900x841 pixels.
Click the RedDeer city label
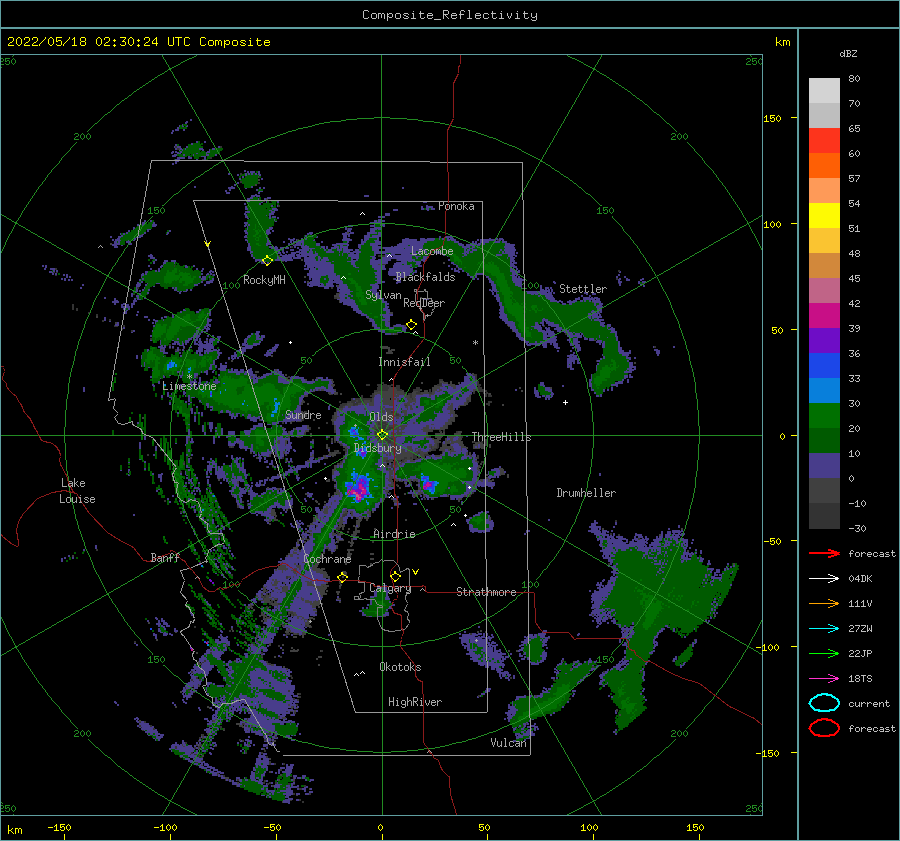424,303
